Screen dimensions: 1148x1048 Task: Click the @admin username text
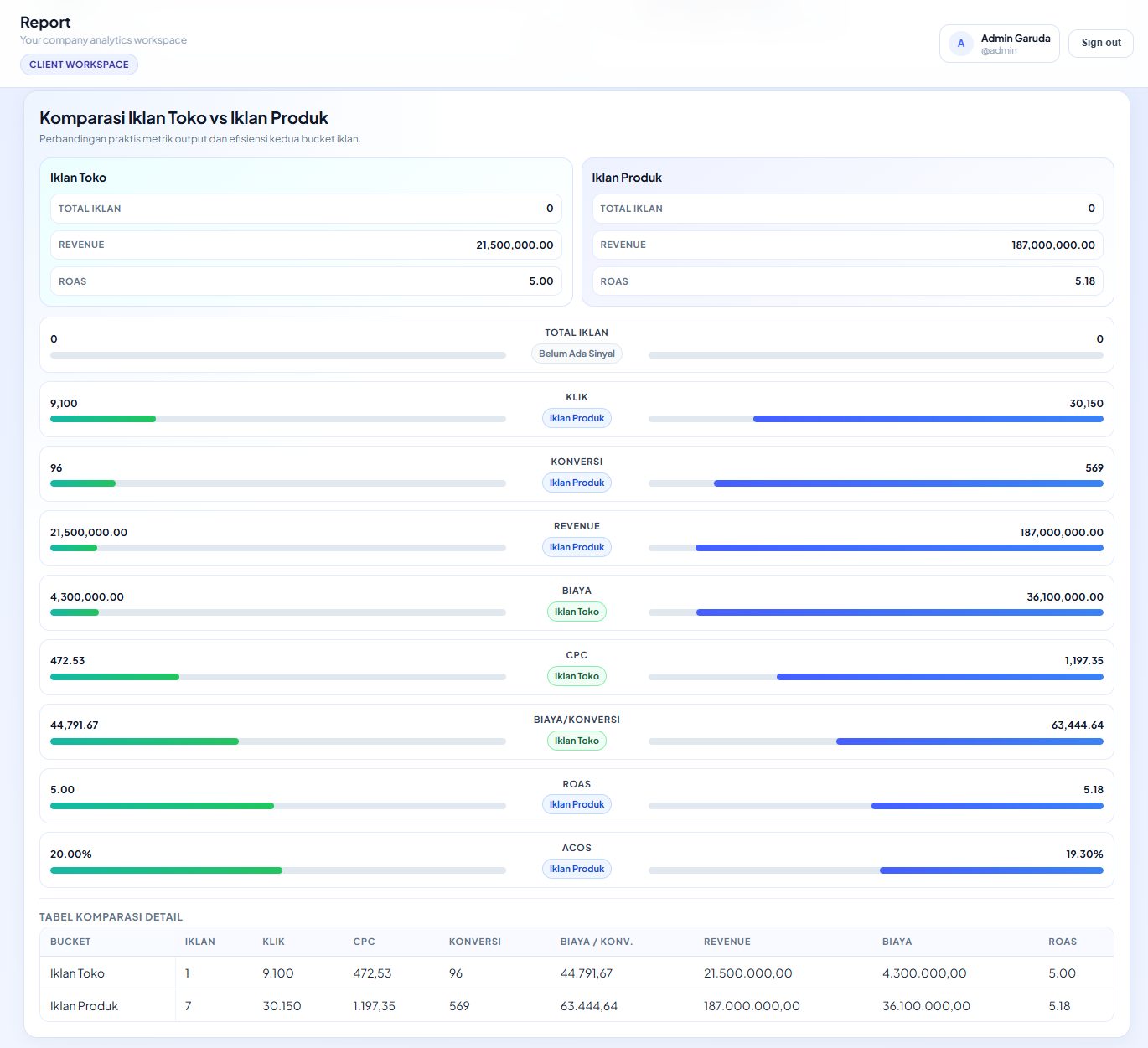click(x=999, y=50)
